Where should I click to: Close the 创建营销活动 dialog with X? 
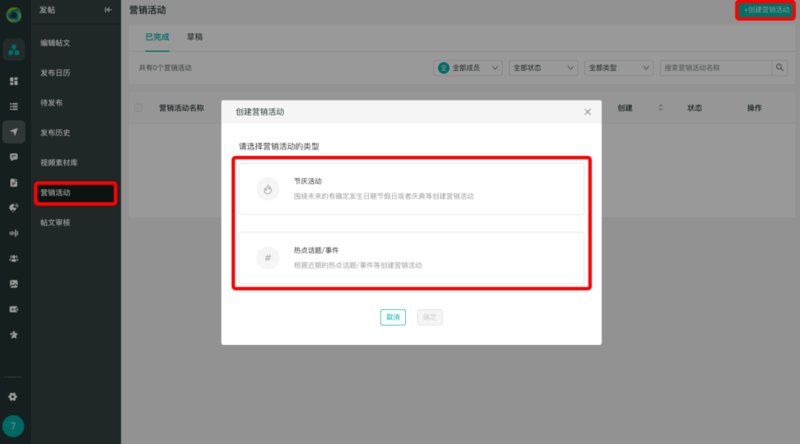pos(587,112)
